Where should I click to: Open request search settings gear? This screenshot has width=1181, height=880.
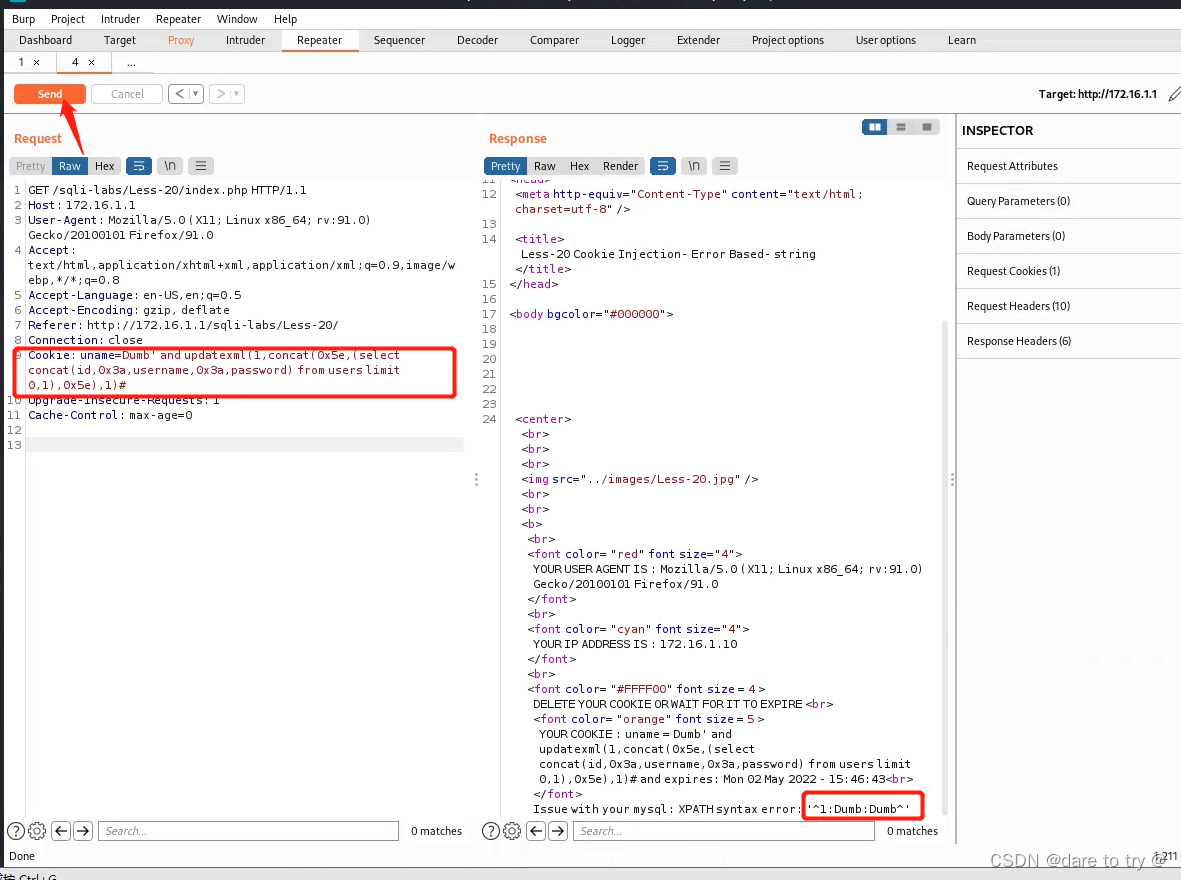[37, 831]
